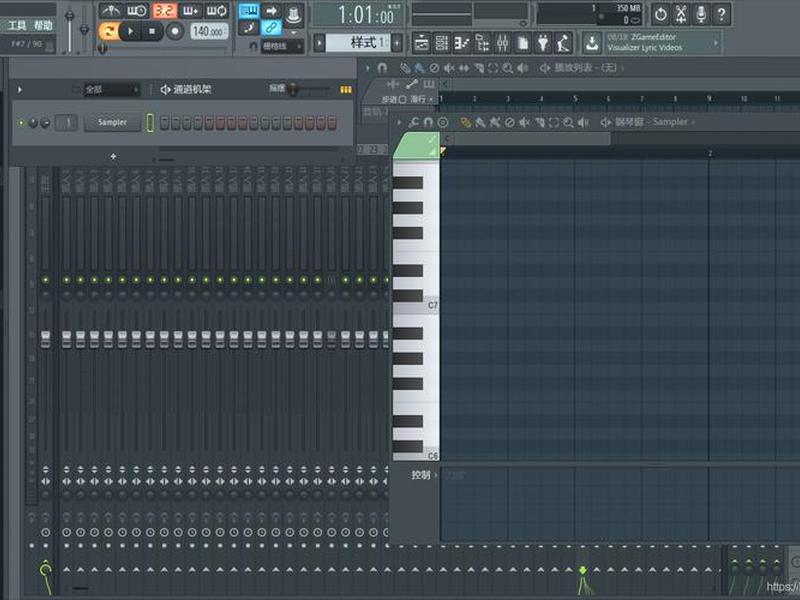The height and width of the screenshot is (600, 800).
Task: Add a new pattern with plus button
Action: coord(397,43)
